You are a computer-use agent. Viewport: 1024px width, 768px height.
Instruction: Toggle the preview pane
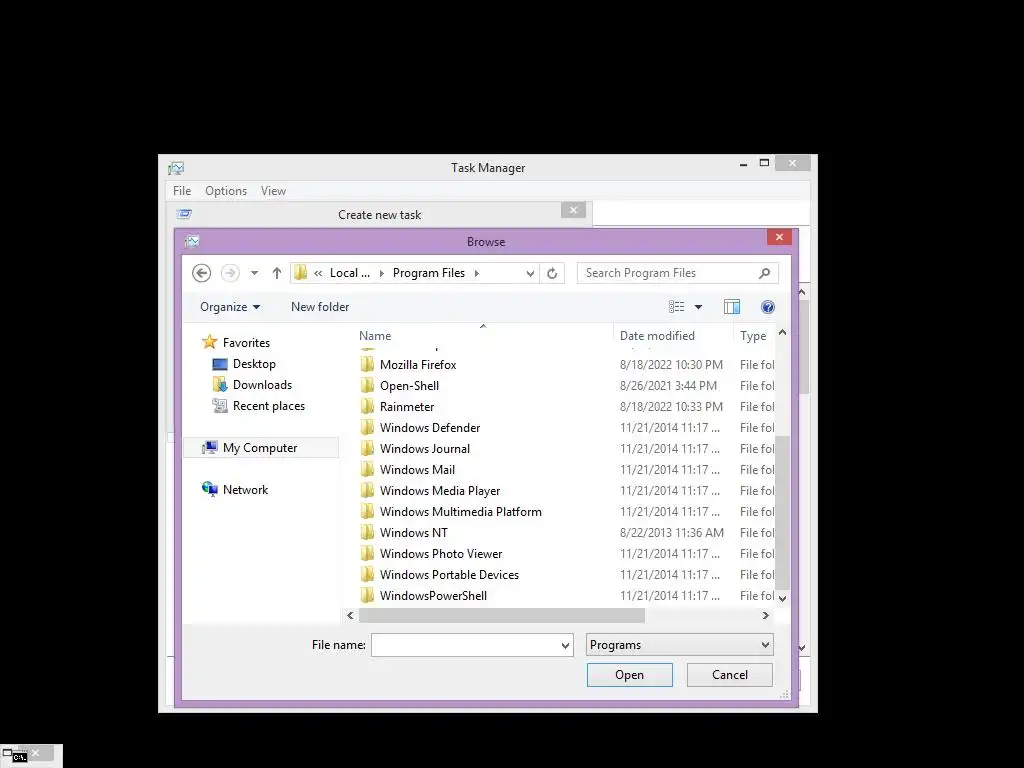(x=731, y=307)
